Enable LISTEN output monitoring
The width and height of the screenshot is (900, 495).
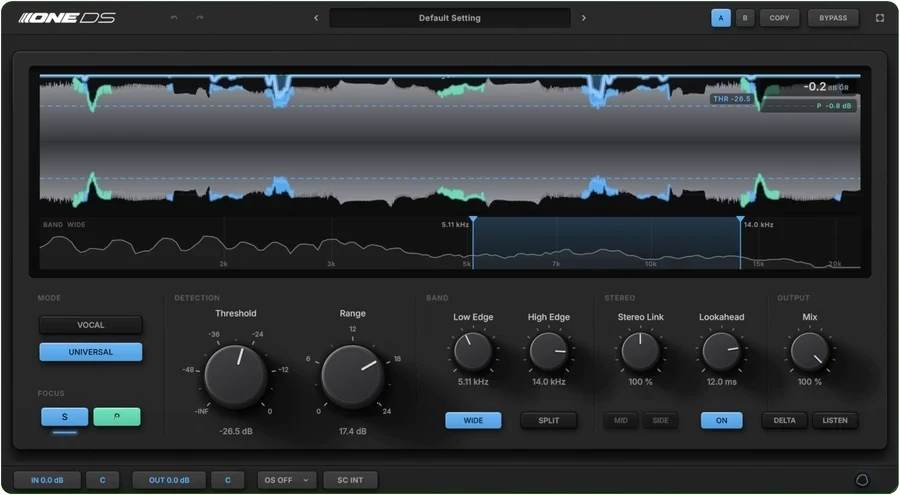tap(835, 420)
